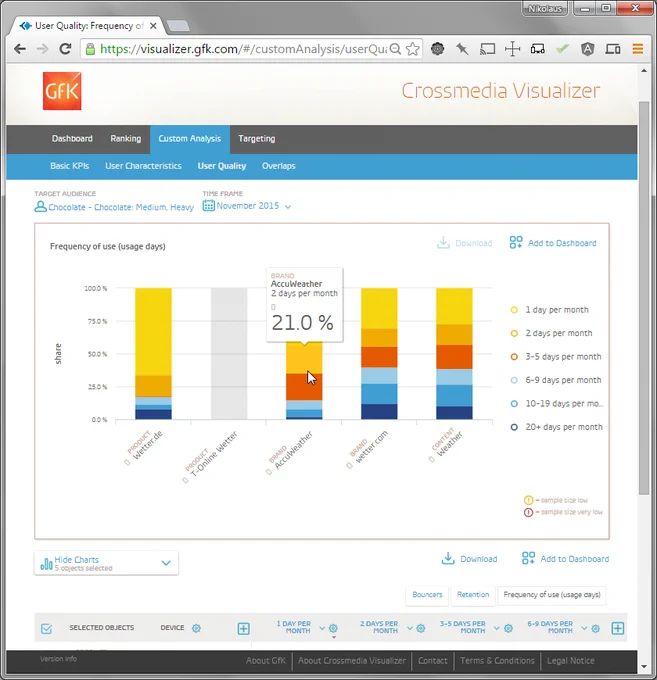
Task: Open Legal Notice footer link
Action: (570, 660)
